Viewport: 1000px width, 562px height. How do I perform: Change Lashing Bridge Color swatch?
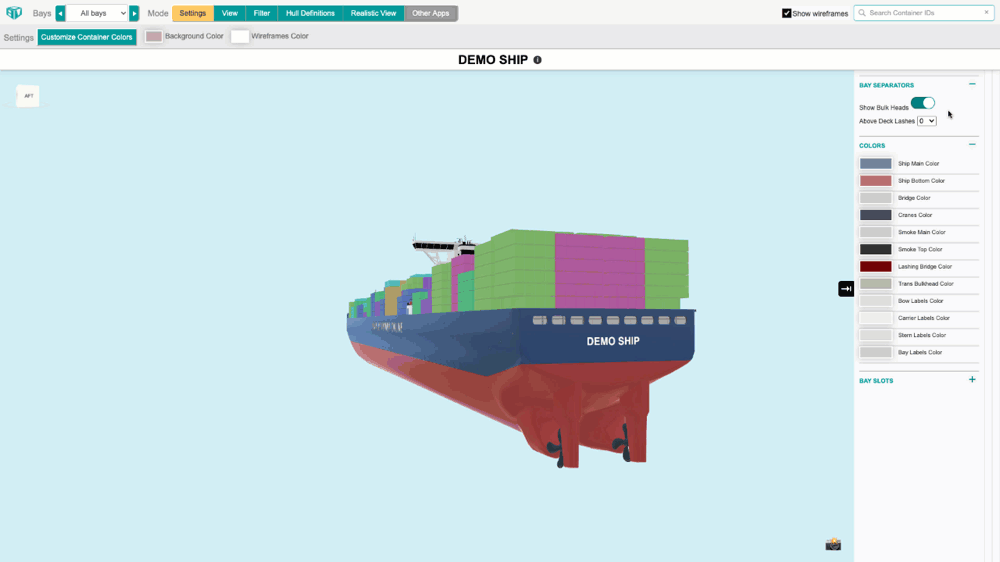tap(876, 267)
